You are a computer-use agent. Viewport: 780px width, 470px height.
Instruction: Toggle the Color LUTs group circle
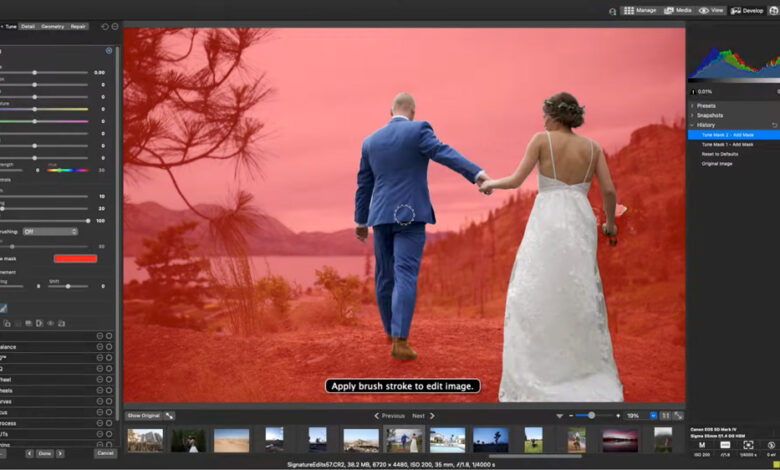click(109, 434)
